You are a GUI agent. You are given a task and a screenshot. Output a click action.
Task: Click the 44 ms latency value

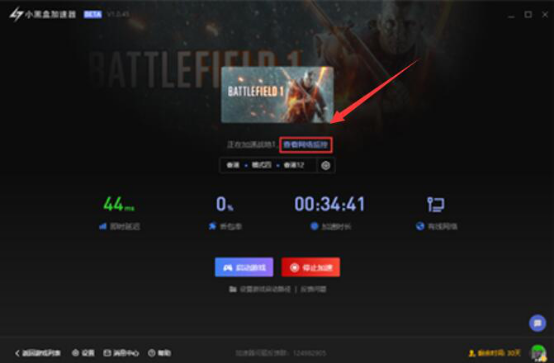pyautogui.click(x=119, y=204)
